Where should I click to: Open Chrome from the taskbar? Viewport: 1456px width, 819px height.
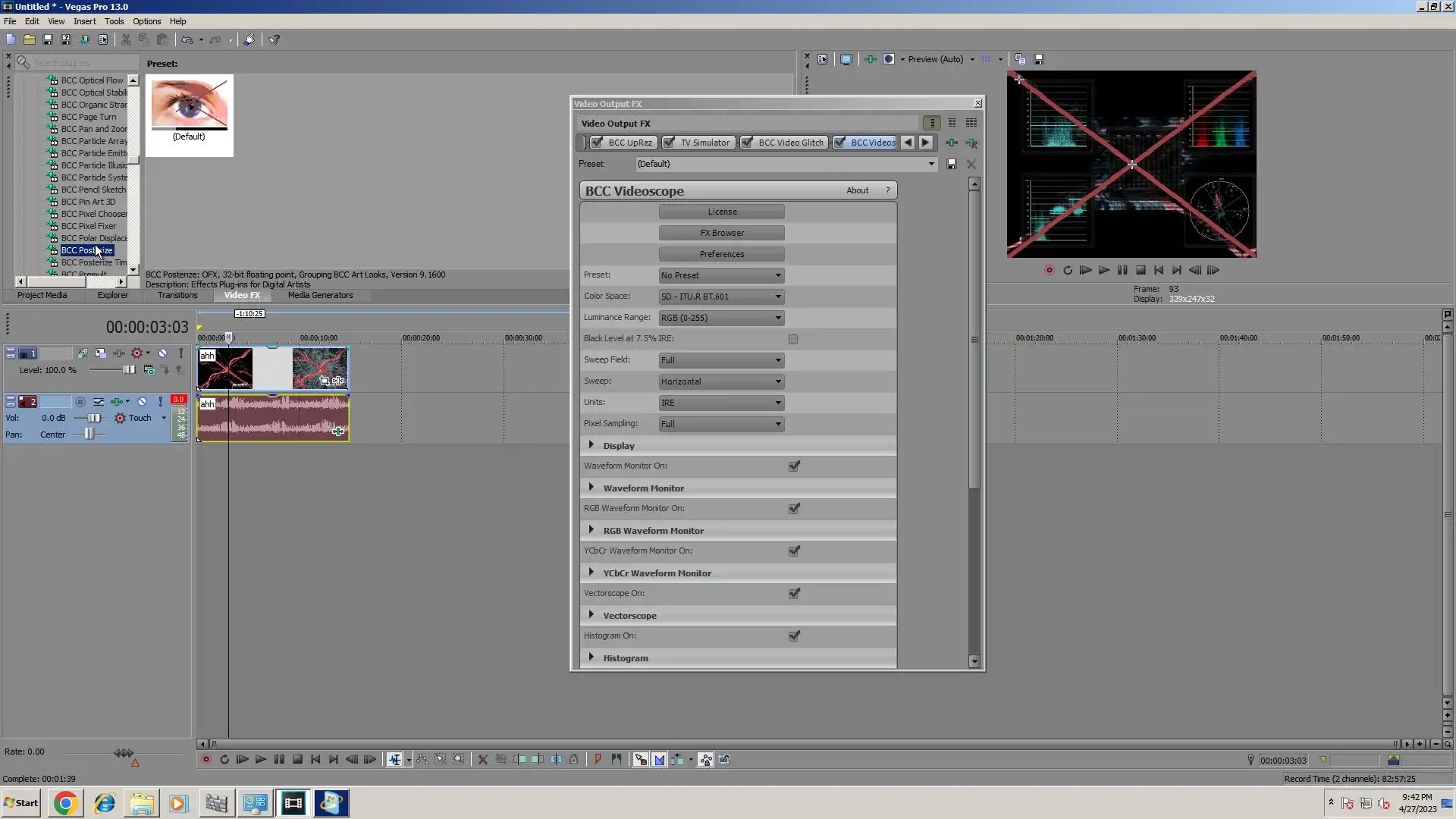[x=65, y=803]
